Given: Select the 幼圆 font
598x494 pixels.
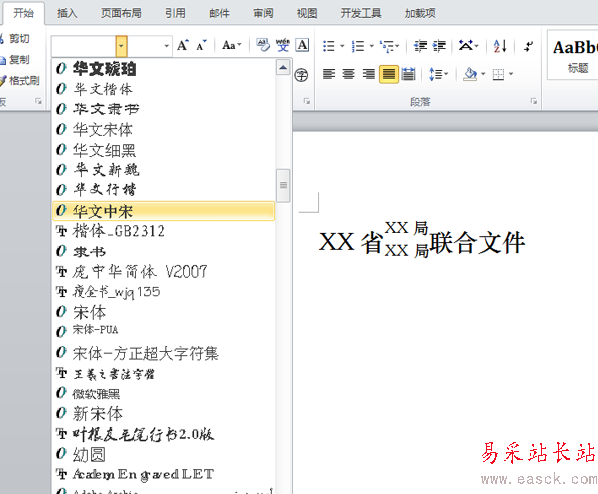Looking at the screenshot, I should click(x=164, y=454).
